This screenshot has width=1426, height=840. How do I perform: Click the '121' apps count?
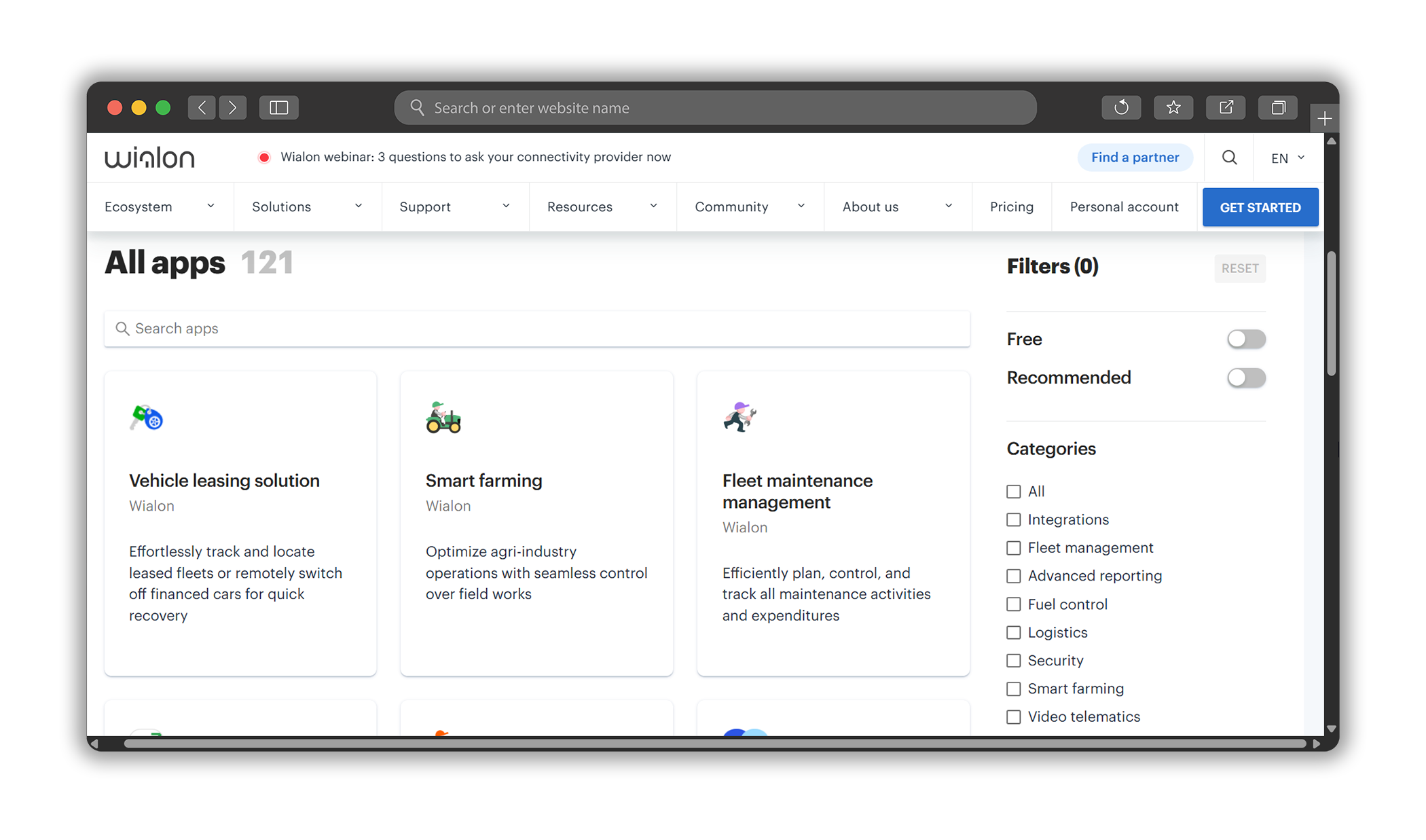[267, 263]
